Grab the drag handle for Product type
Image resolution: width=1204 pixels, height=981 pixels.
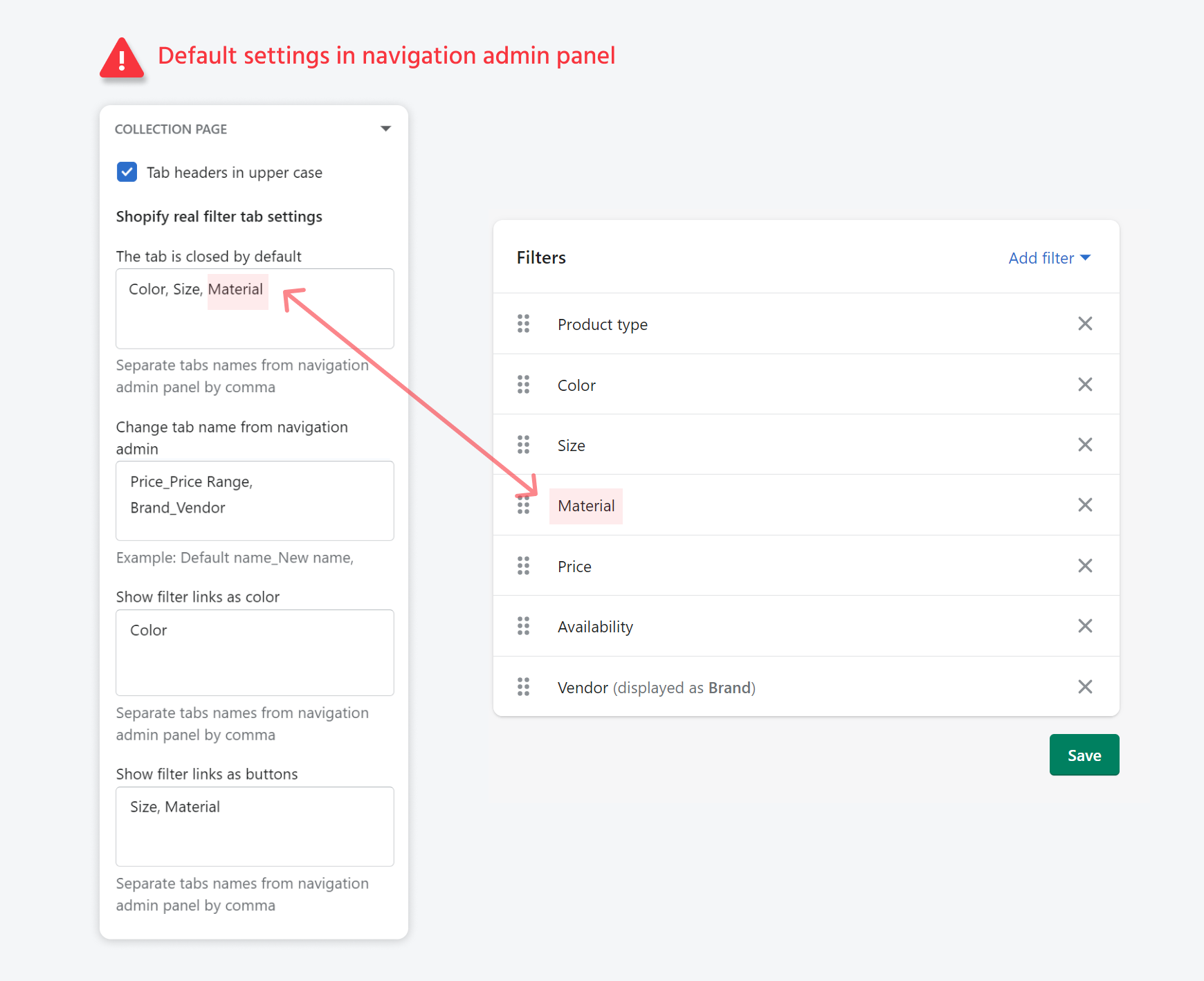click(523, 324)
